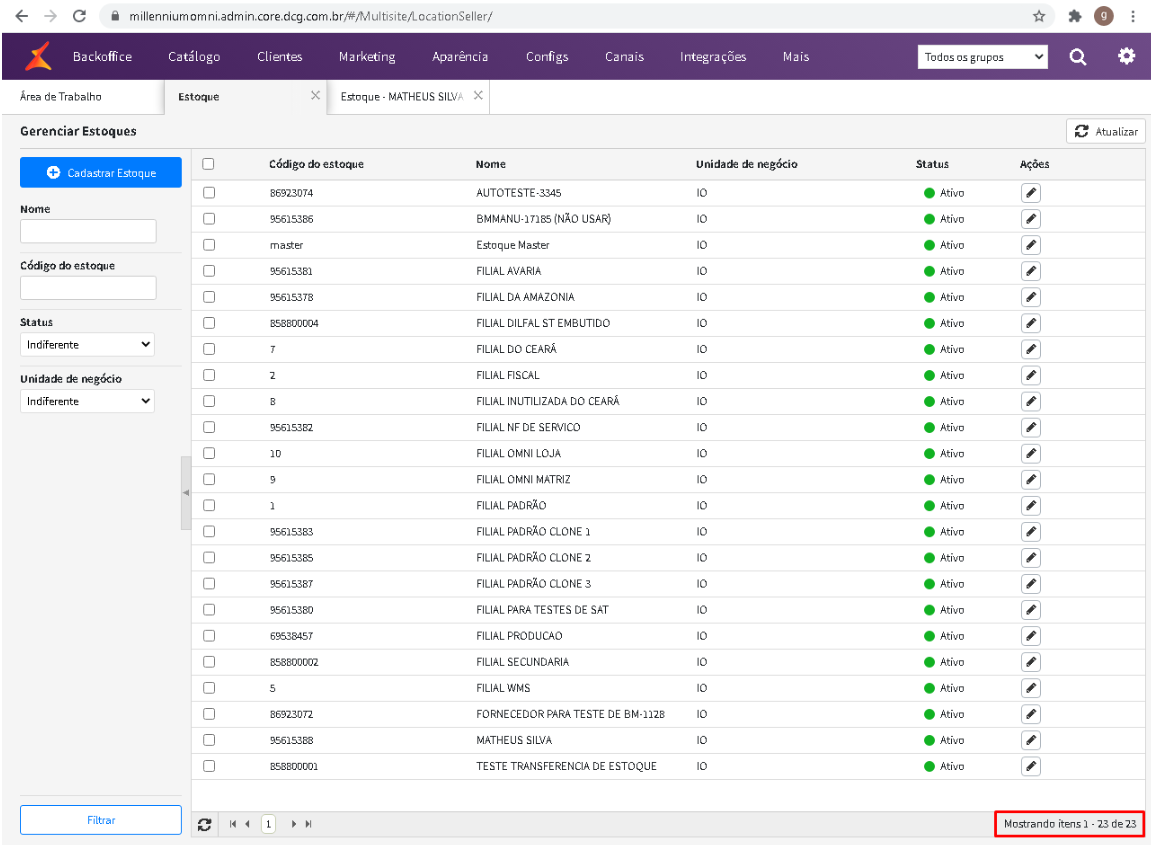This screenshot has height=845, width=1151.
Task: Open the Status filter dropdown
Action: 88,344
